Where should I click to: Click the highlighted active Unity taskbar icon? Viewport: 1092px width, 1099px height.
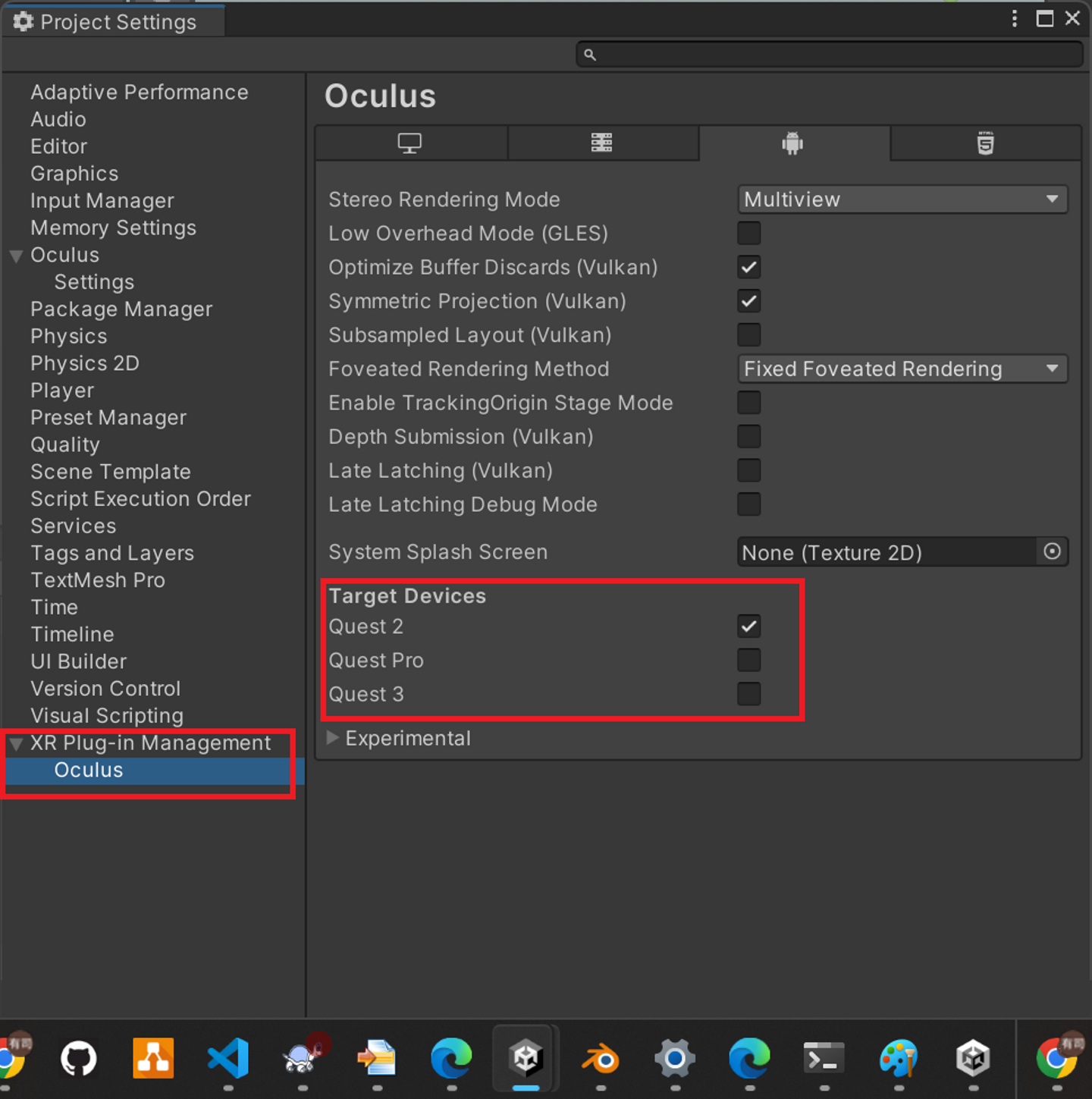(x=526, y=1058)
